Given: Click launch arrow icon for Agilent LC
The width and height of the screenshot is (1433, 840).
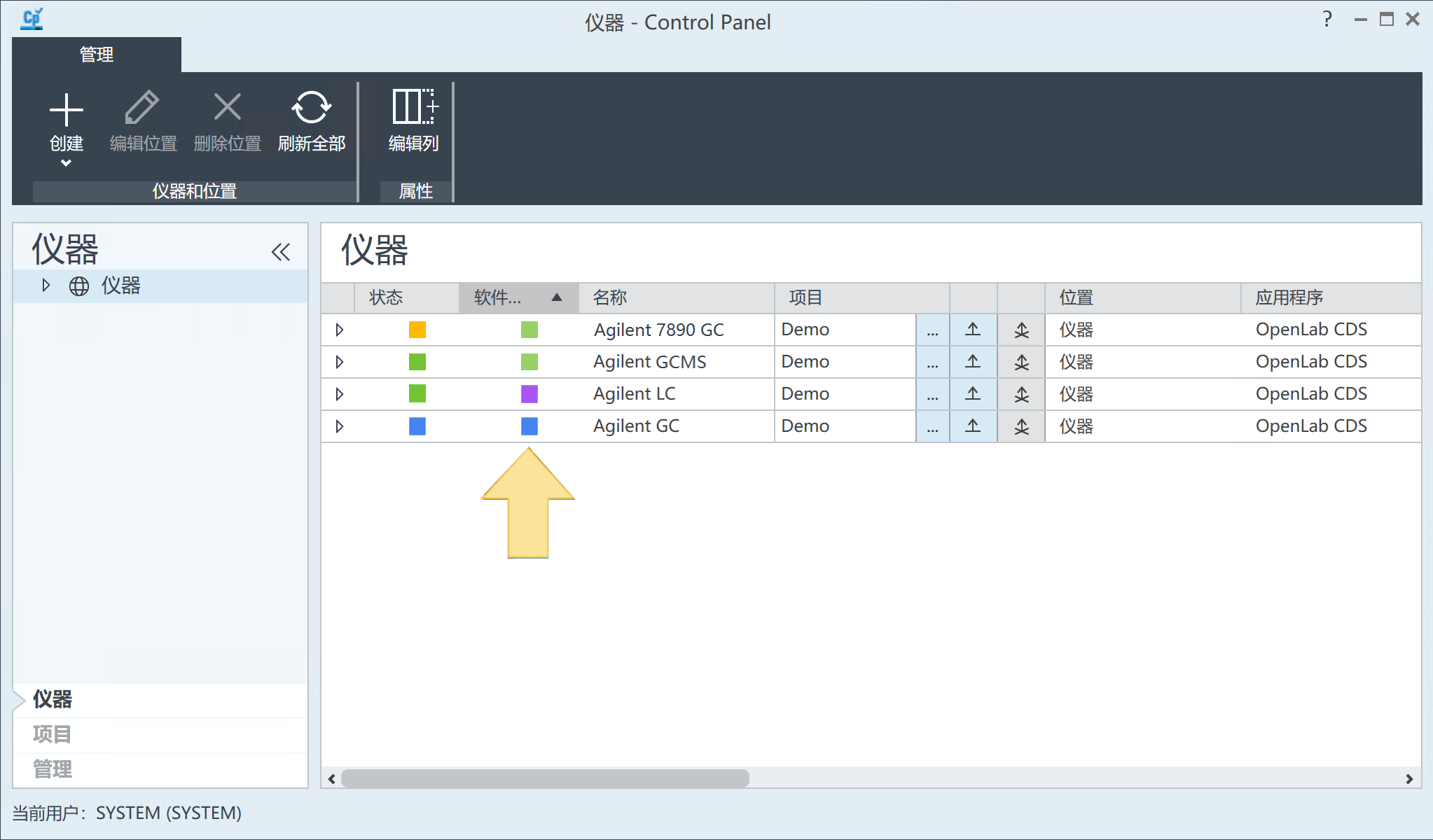Looking at the screenshot, I should [x=974, y=394].
